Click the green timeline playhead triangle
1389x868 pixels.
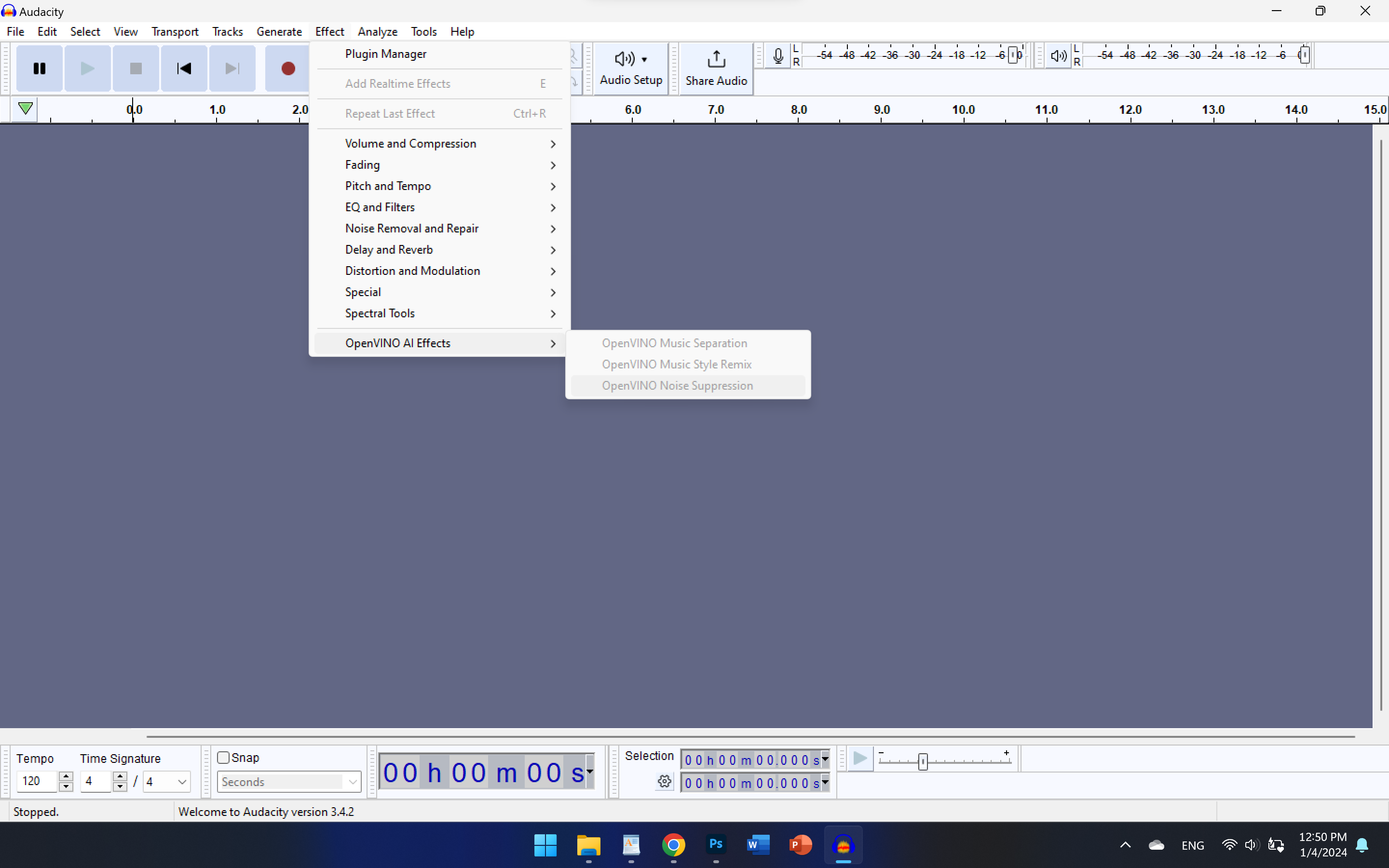point(25,108)
